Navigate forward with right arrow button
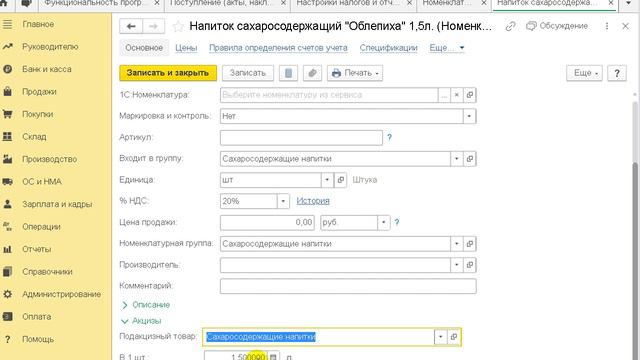 (x=153, y=27)
